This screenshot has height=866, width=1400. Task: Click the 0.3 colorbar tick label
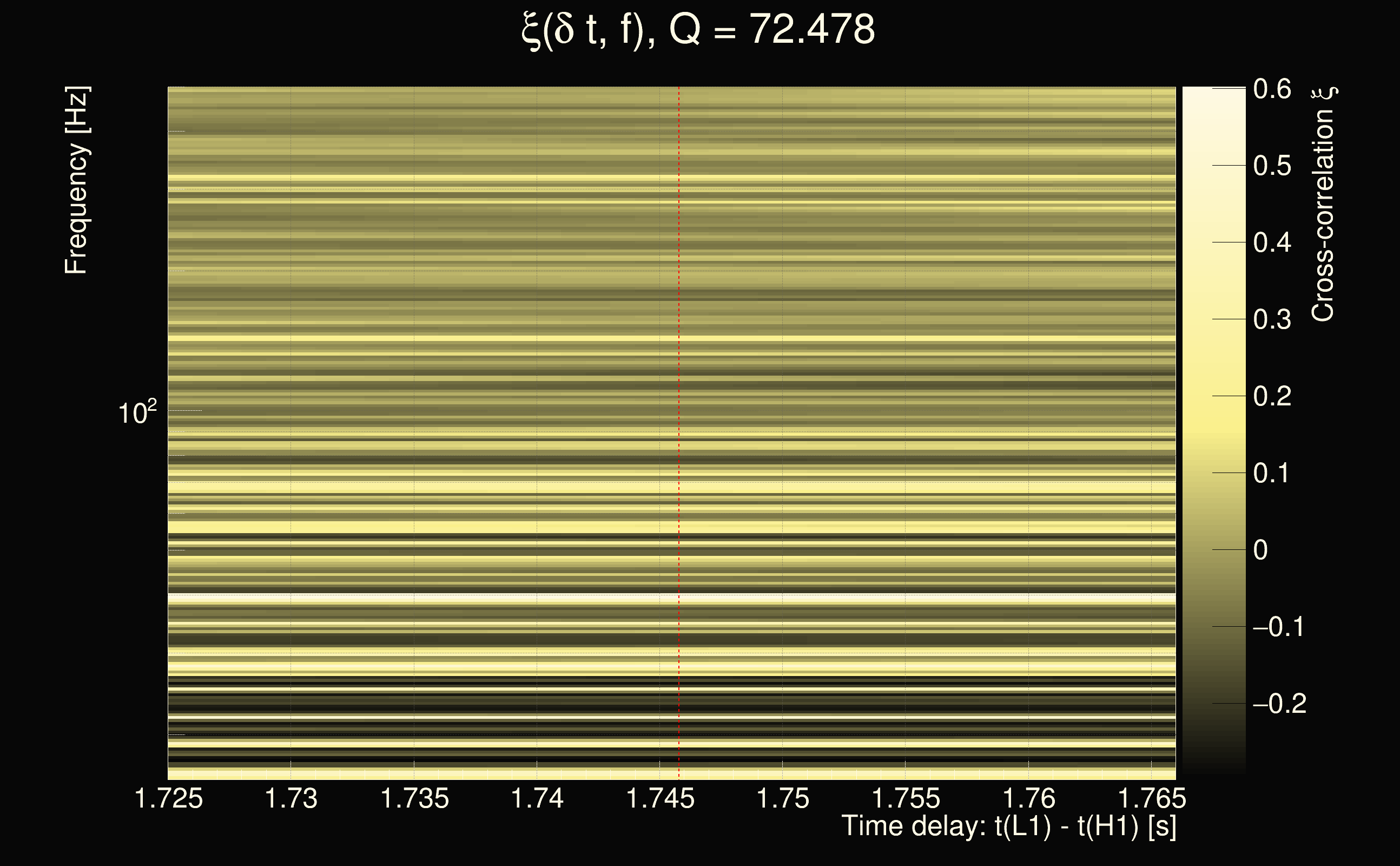coord(1272,319)
